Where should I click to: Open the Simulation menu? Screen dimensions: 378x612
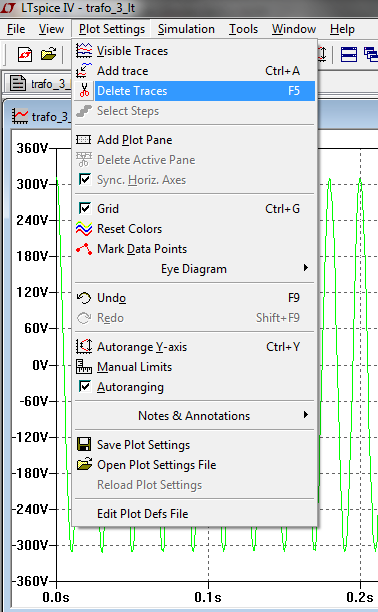tap(186, 29)
